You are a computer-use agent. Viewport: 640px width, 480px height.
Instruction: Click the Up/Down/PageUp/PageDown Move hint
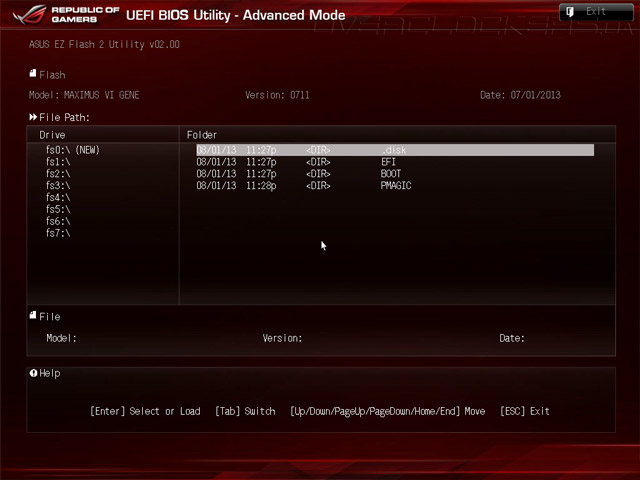point(388,411)
